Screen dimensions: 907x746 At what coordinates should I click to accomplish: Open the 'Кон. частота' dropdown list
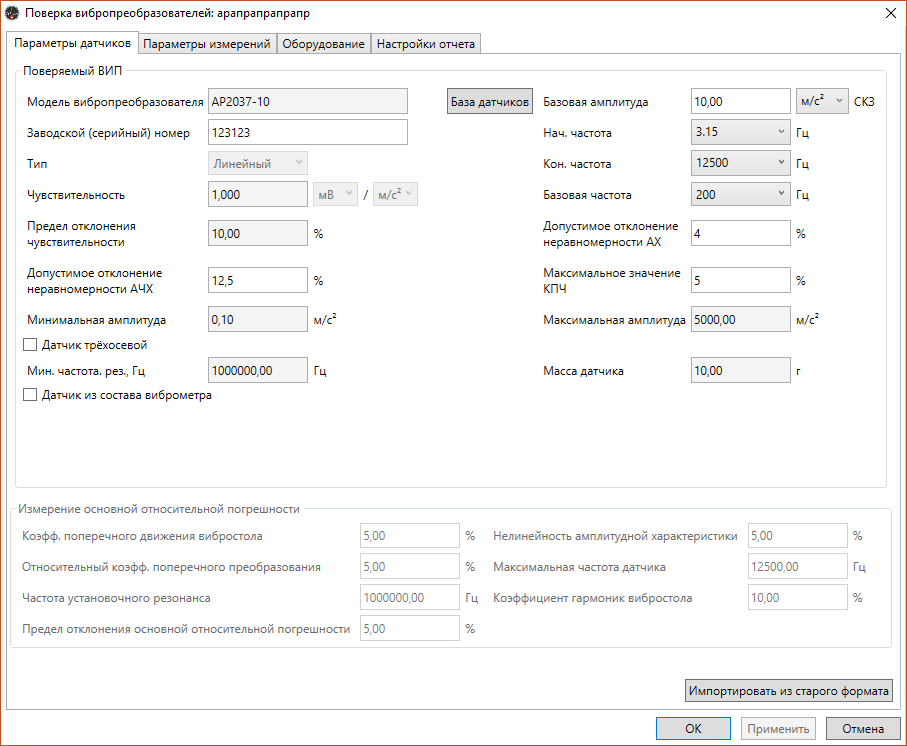740,164
